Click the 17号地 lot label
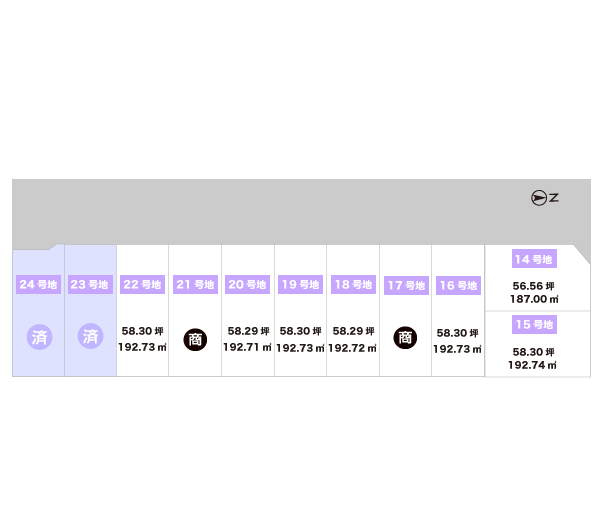The width and height of the screenshot is (605, 509). (x=406, y=286)
